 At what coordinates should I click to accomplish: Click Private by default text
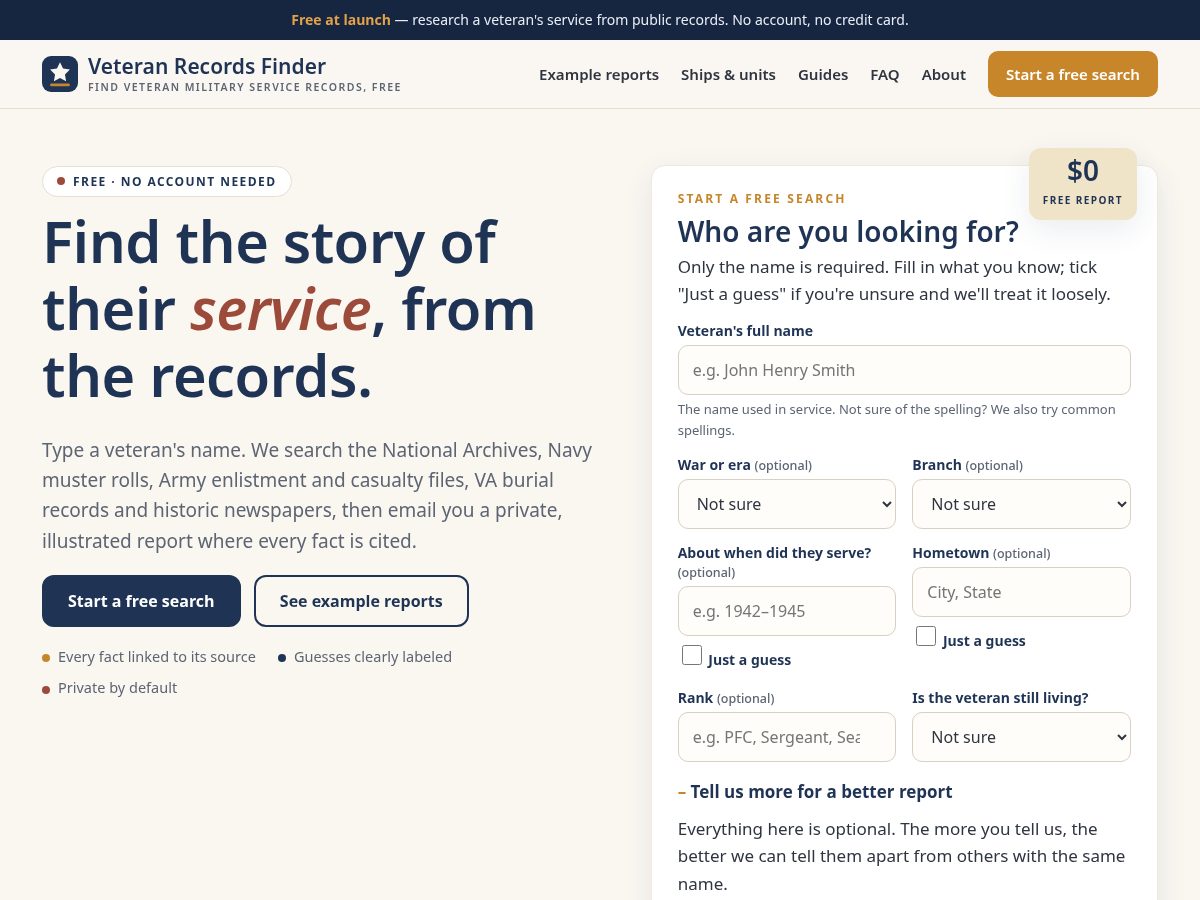tap(117, 688)
